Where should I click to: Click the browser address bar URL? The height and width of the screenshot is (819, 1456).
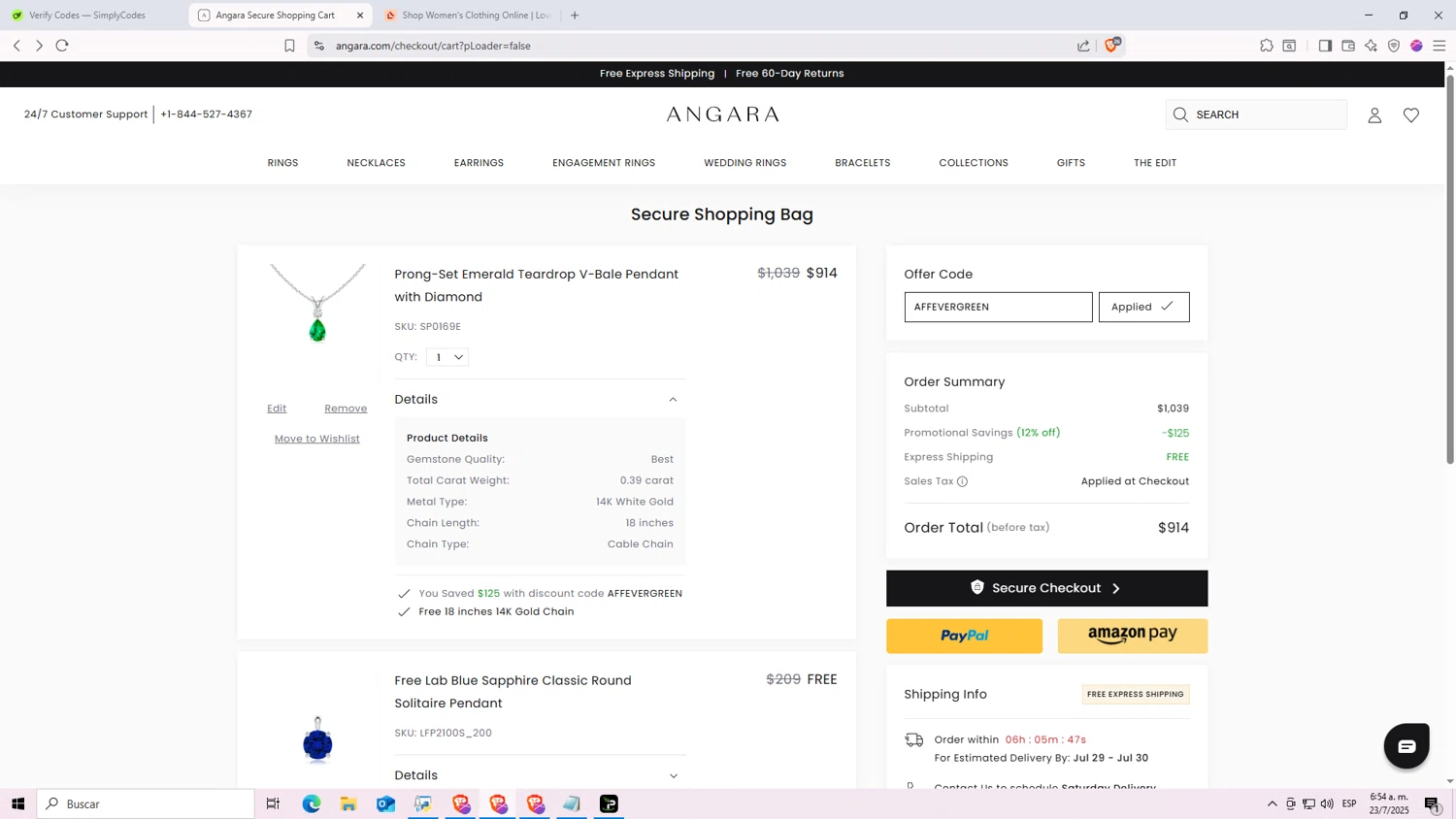[433, 46]
